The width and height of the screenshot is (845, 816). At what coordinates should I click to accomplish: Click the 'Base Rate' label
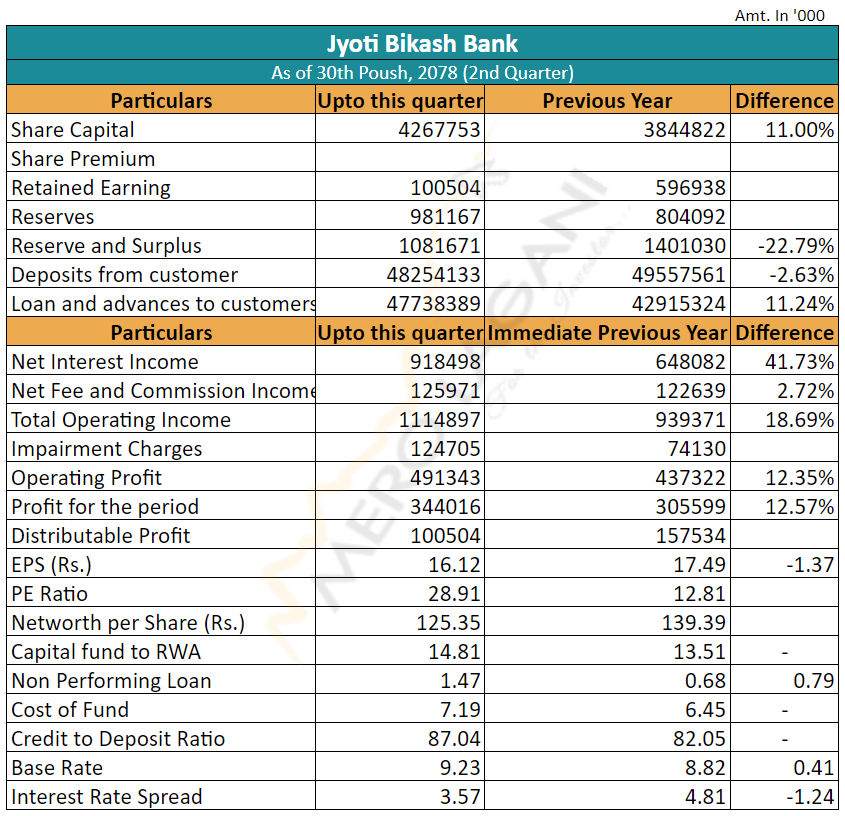tap(57, 770)
